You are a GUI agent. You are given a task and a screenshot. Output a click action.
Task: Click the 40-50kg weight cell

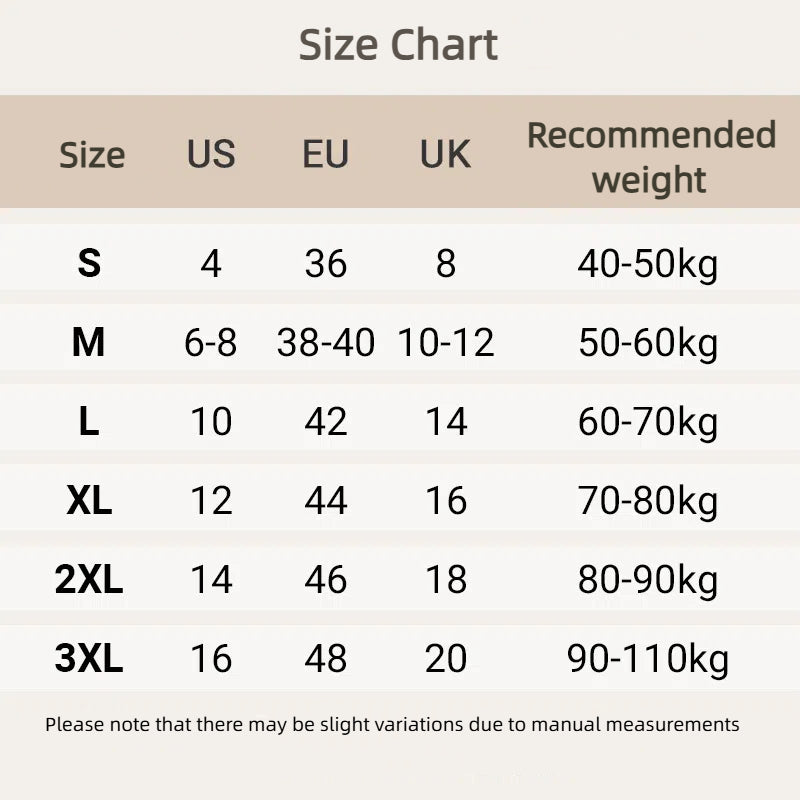point(648,264)
